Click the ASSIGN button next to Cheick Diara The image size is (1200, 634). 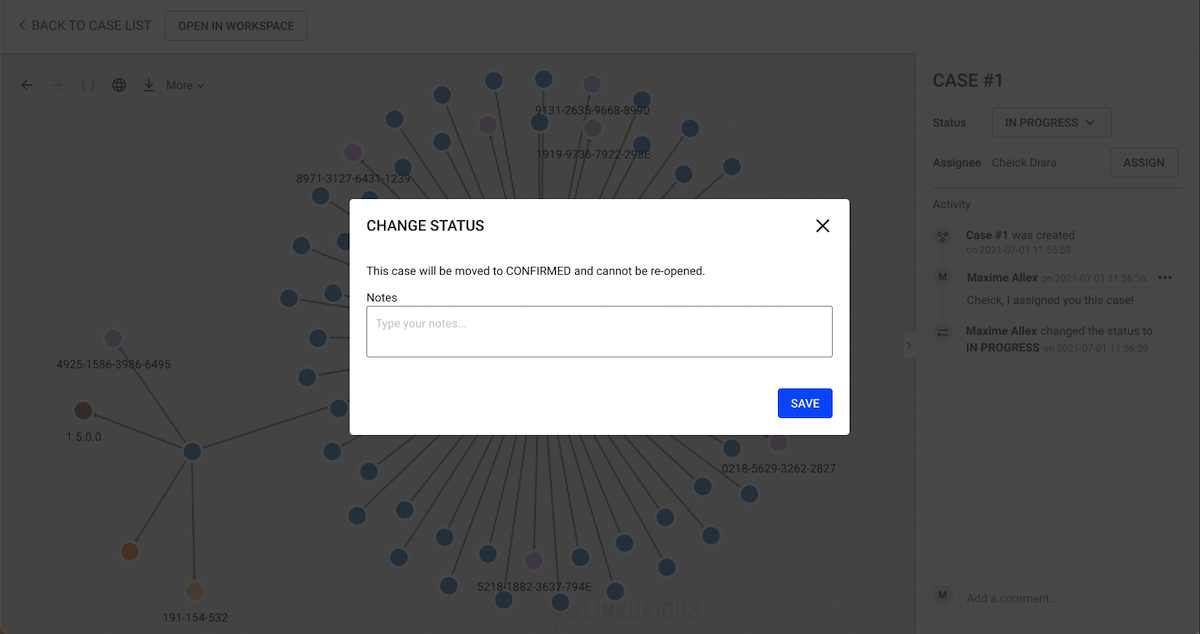tap(1143, 162)
